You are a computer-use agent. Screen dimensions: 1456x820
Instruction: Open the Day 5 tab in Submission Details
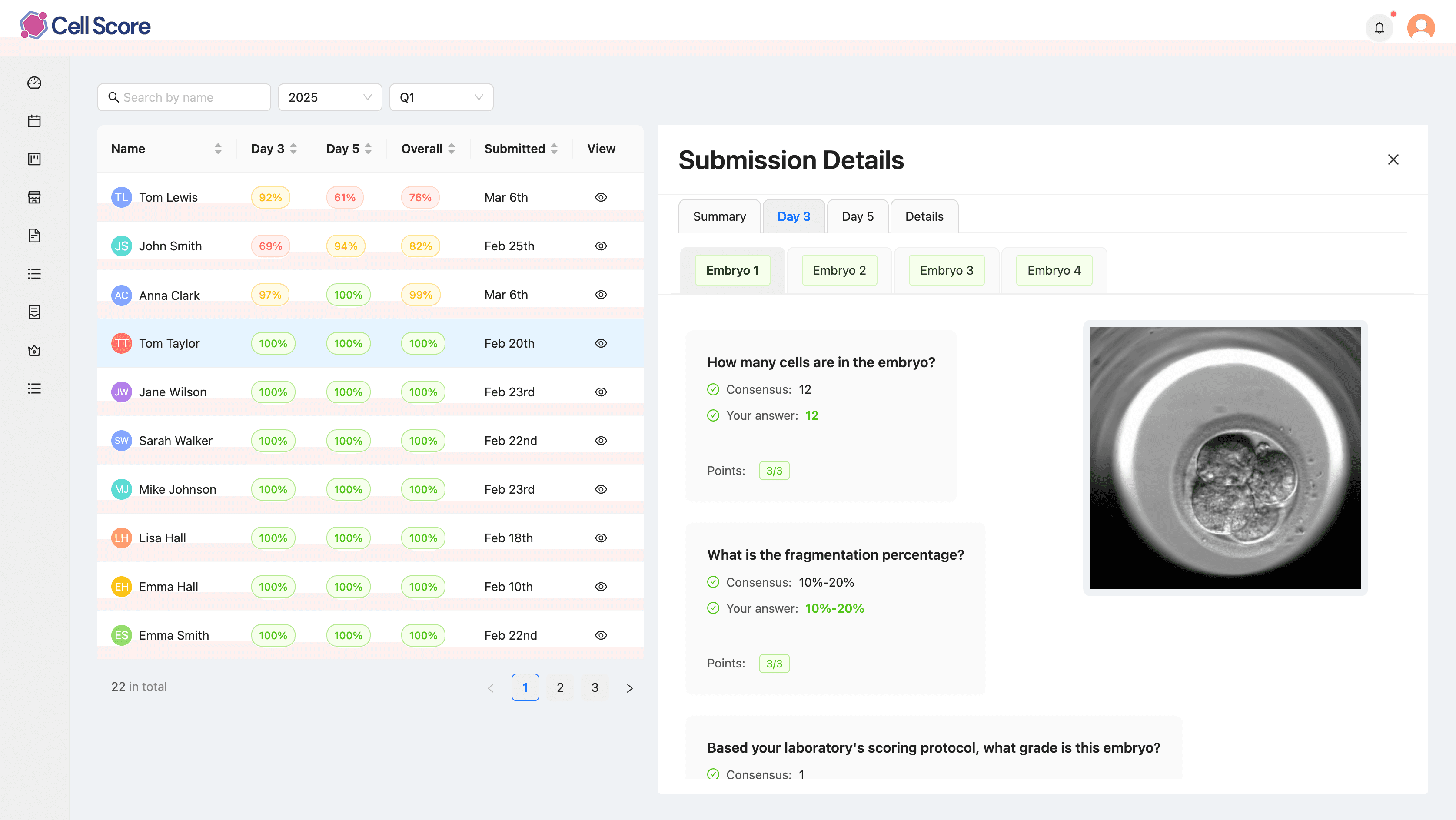coord(857,216)
